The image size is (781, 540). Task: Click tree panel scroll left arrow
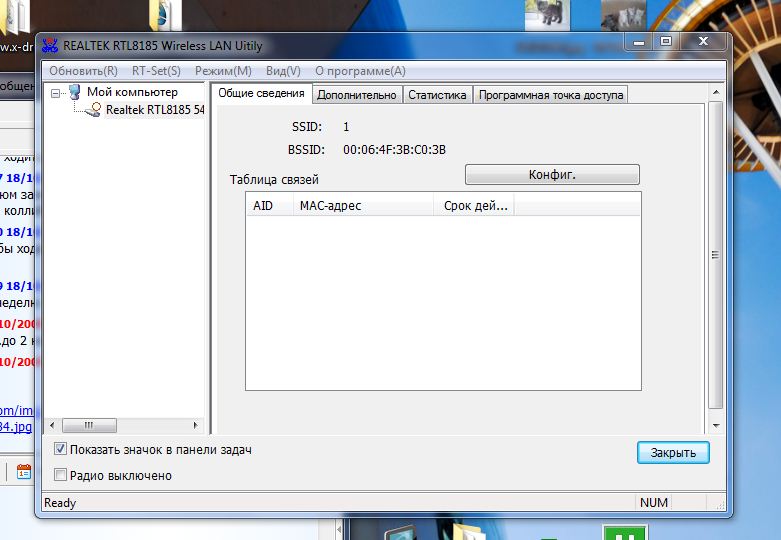coord(52,425)
